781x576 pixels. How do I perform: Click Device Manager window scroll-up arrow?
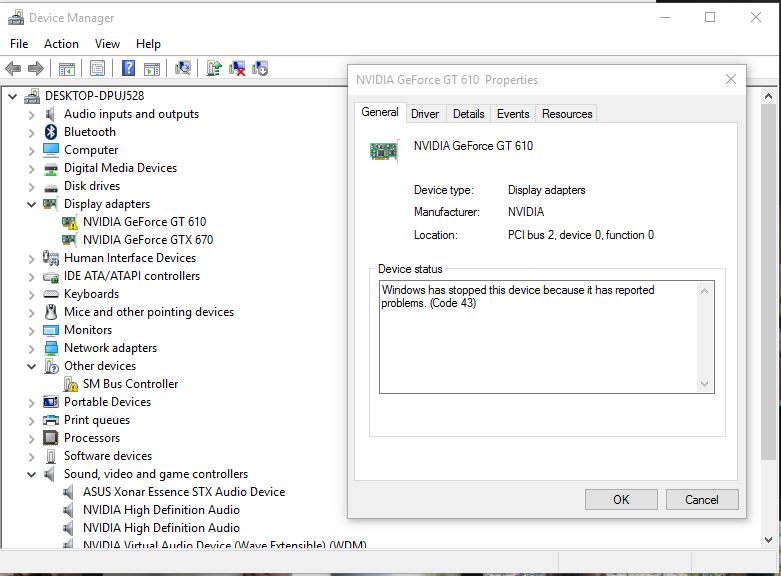pyautogui.click(x=769, y=96)
